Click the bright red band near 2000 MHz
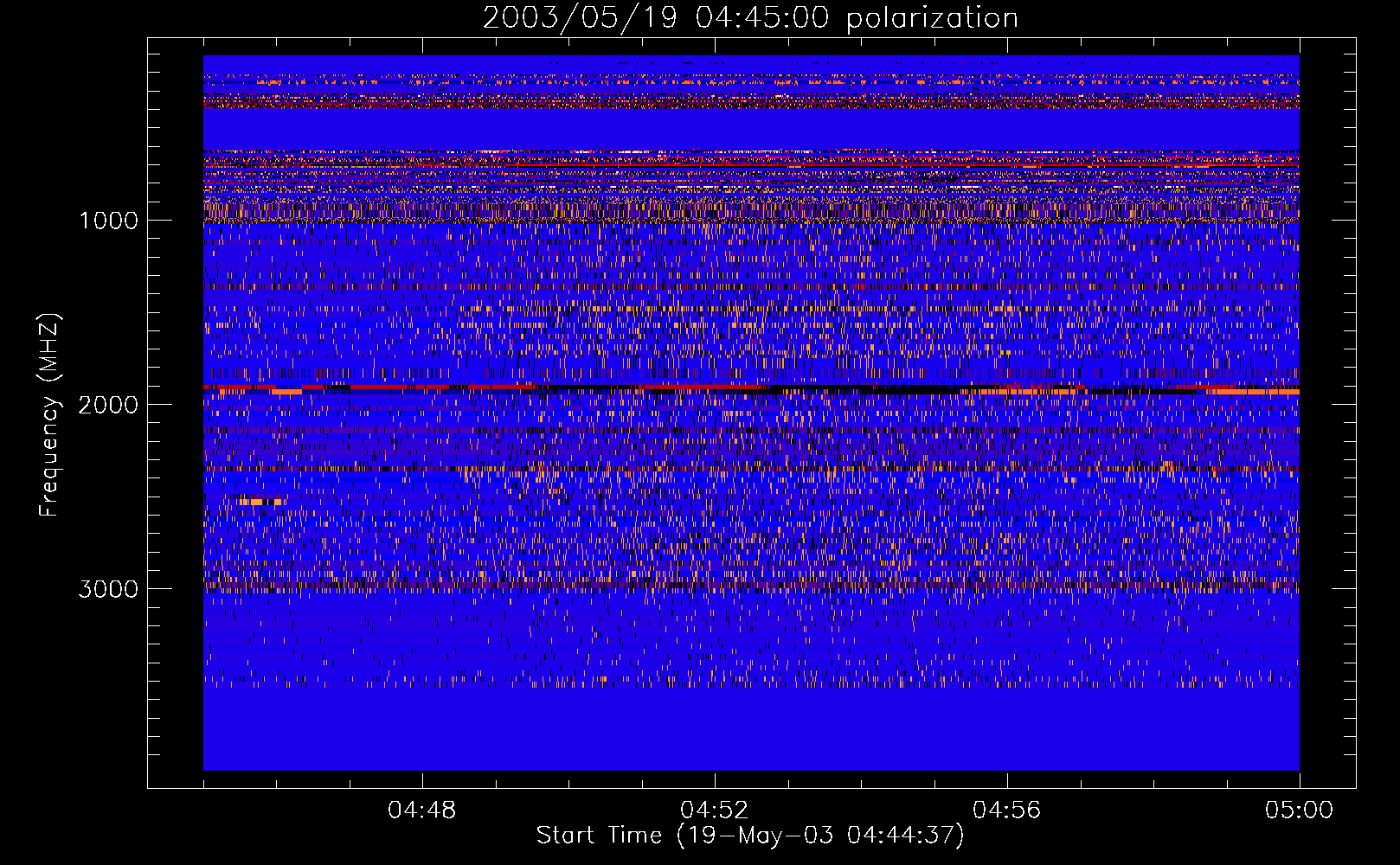 tap(751, 389)
